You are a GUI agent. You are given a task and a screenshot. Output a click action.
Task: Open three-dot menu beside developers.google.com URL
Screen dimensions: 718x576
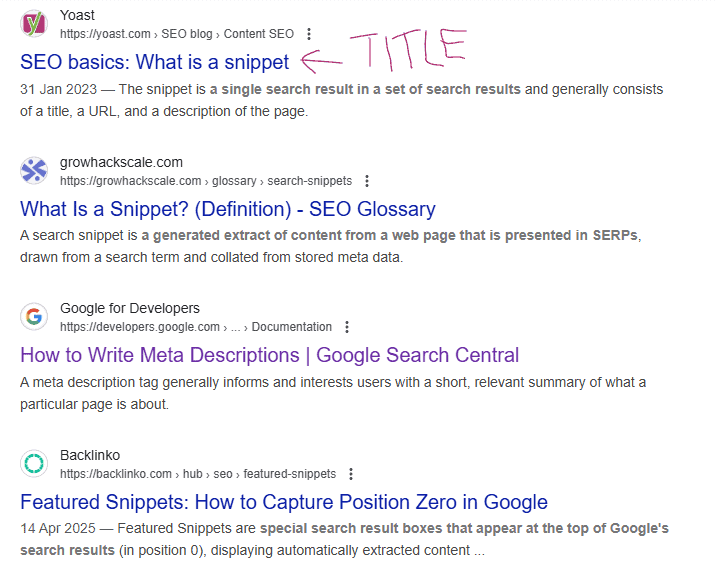pyautogui.click(x=347, y=327)
